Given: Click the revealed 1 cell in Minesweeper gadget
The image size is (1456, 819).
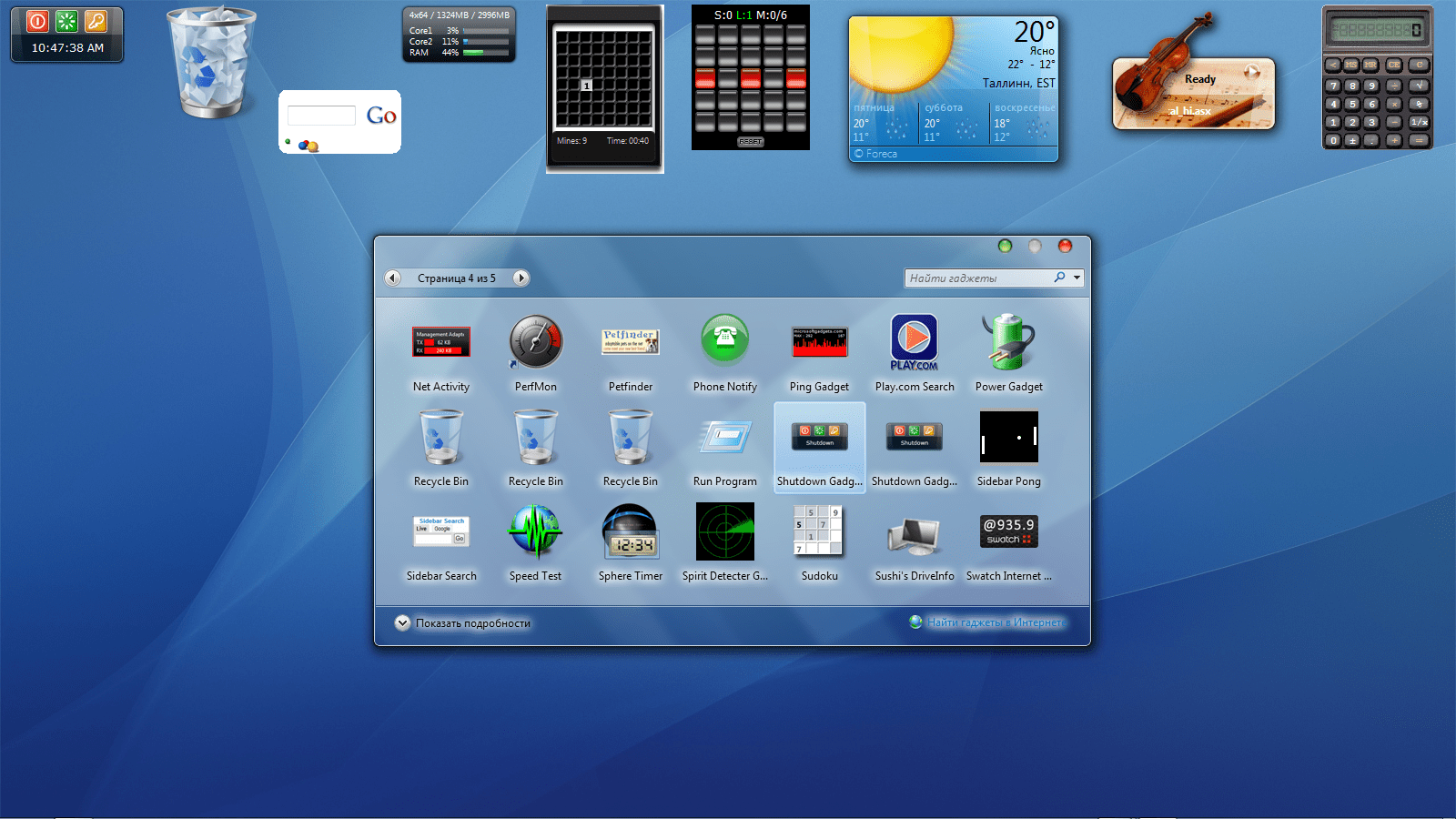Looking at the screenshot, I should coord(587,86).
